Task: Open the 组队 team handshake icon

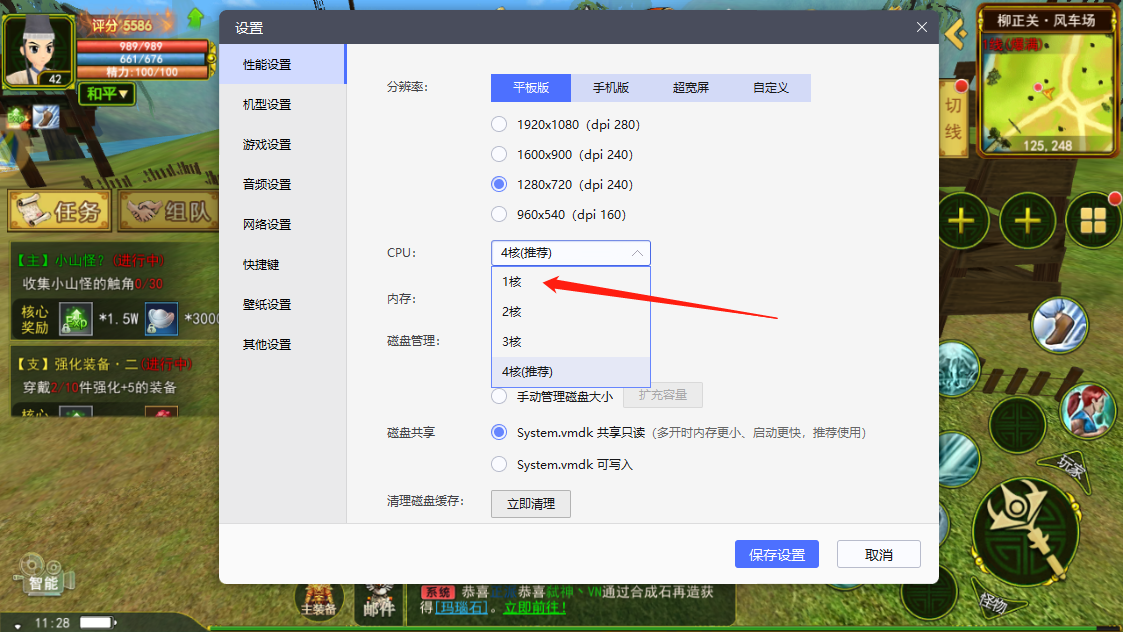Action: pos(168,211)
